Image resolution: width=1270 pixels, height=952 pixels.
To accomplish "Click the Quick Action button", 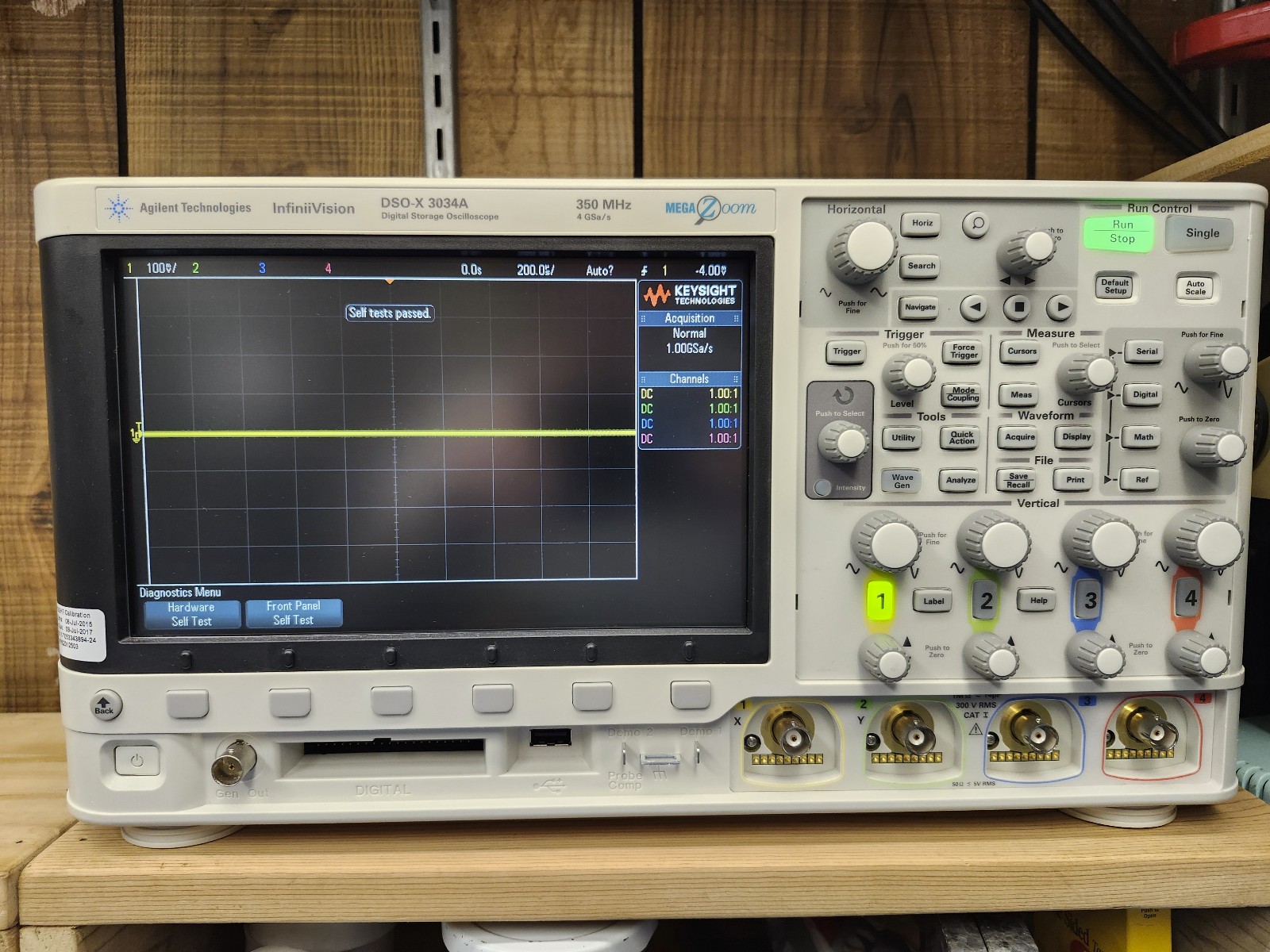I will (x=962, y=437).
